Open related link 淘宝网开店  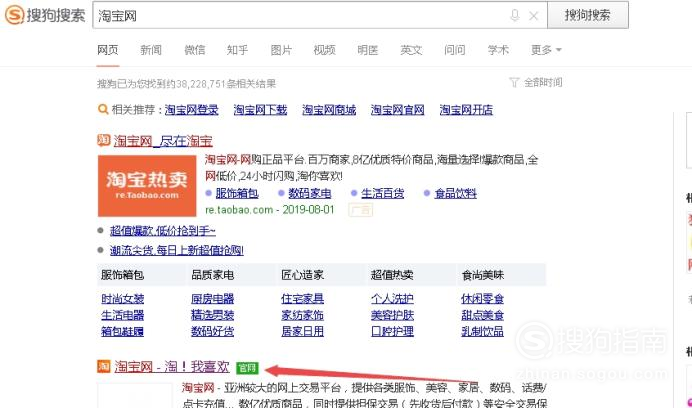point(466,110)
